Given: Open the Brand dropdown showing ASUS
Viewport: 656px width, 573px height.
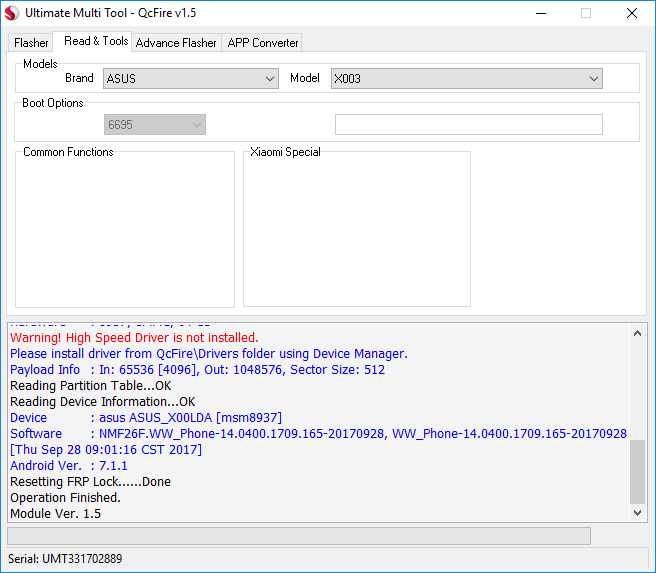Looking at the screenshot, I should [191, 79].
